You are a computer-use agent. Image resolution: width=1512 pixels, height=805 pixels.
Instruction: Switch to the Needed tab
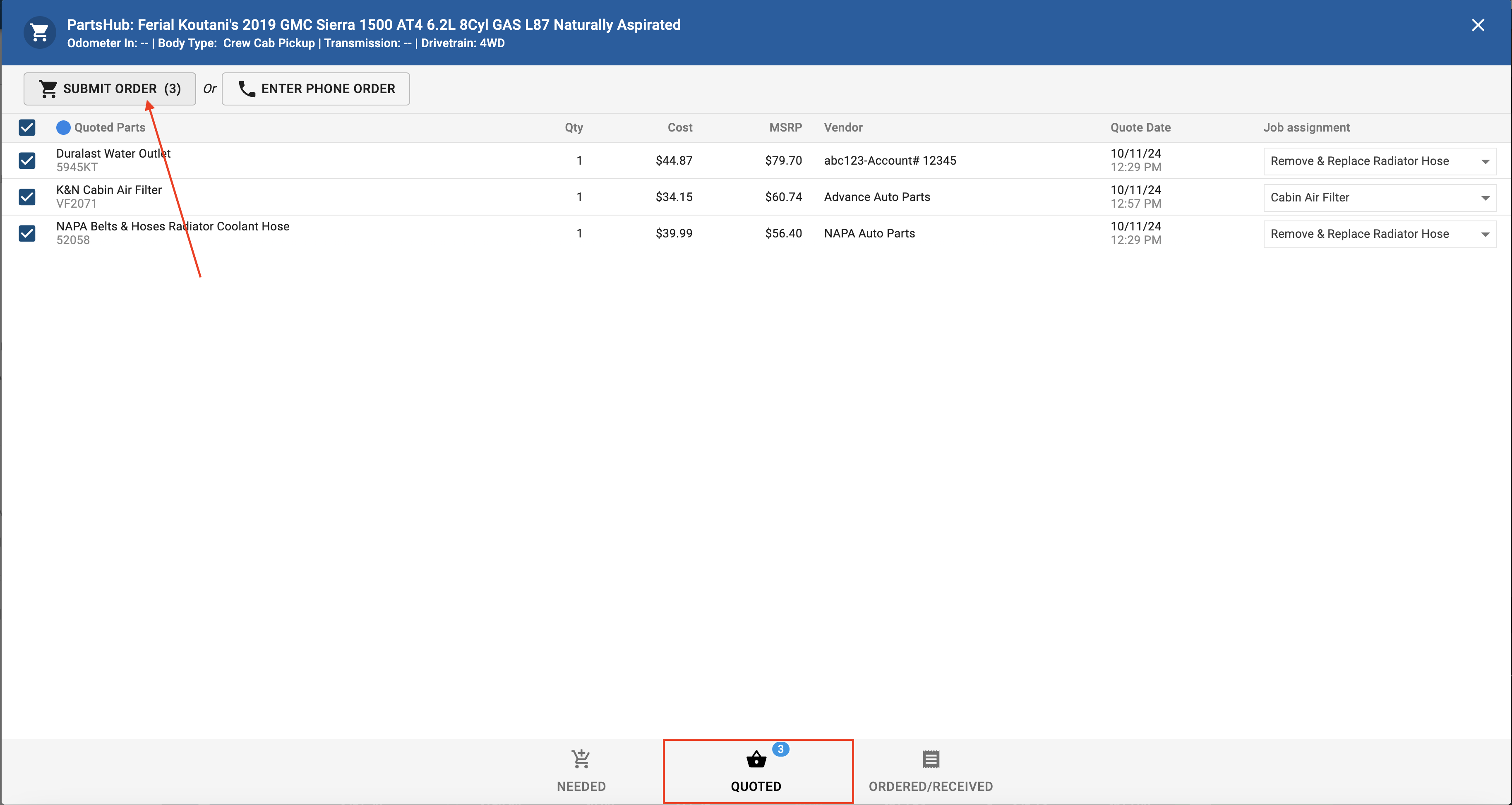(x=581, y=771)
